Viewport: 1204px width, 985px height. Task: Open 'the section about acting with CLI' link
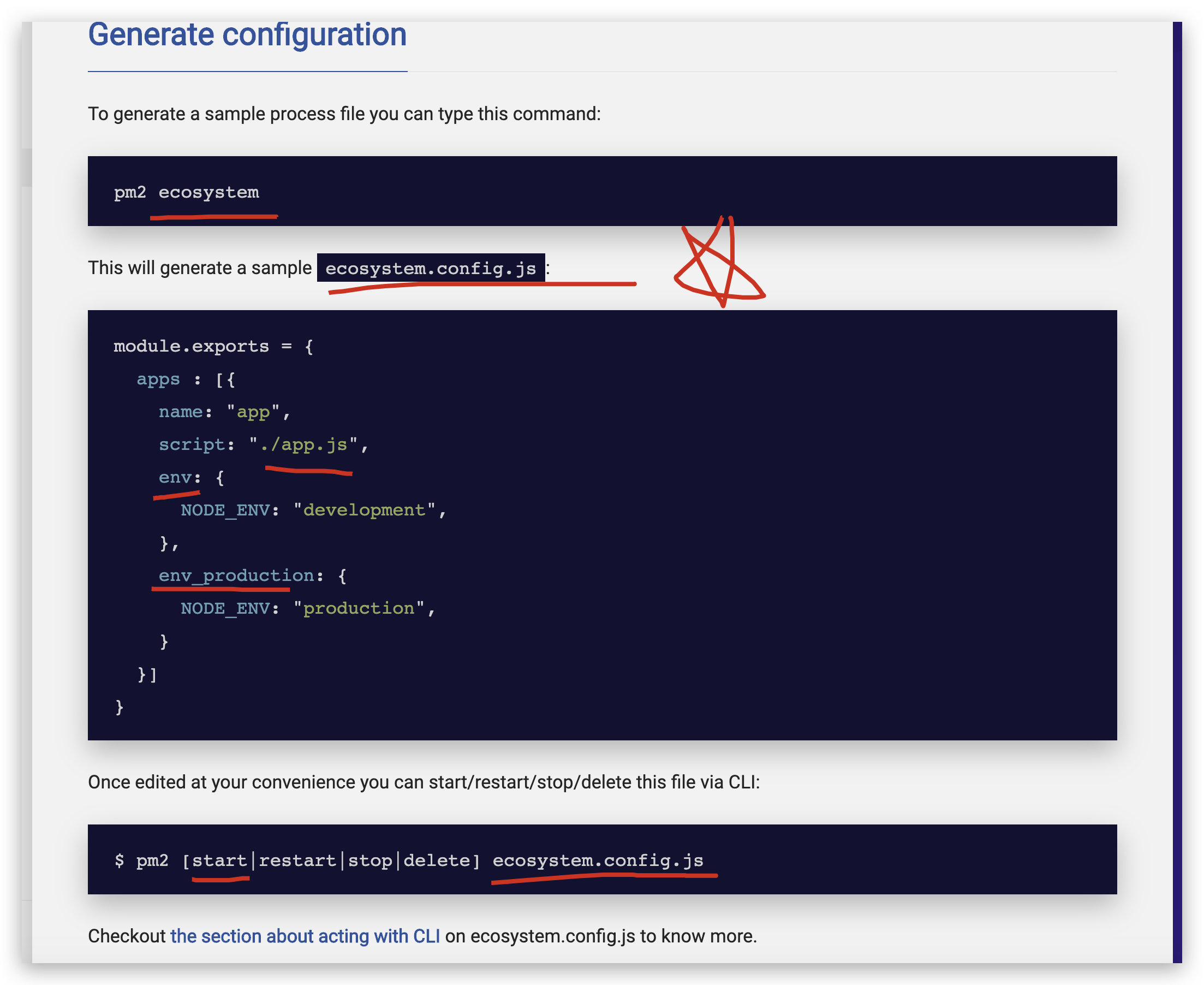305,936
